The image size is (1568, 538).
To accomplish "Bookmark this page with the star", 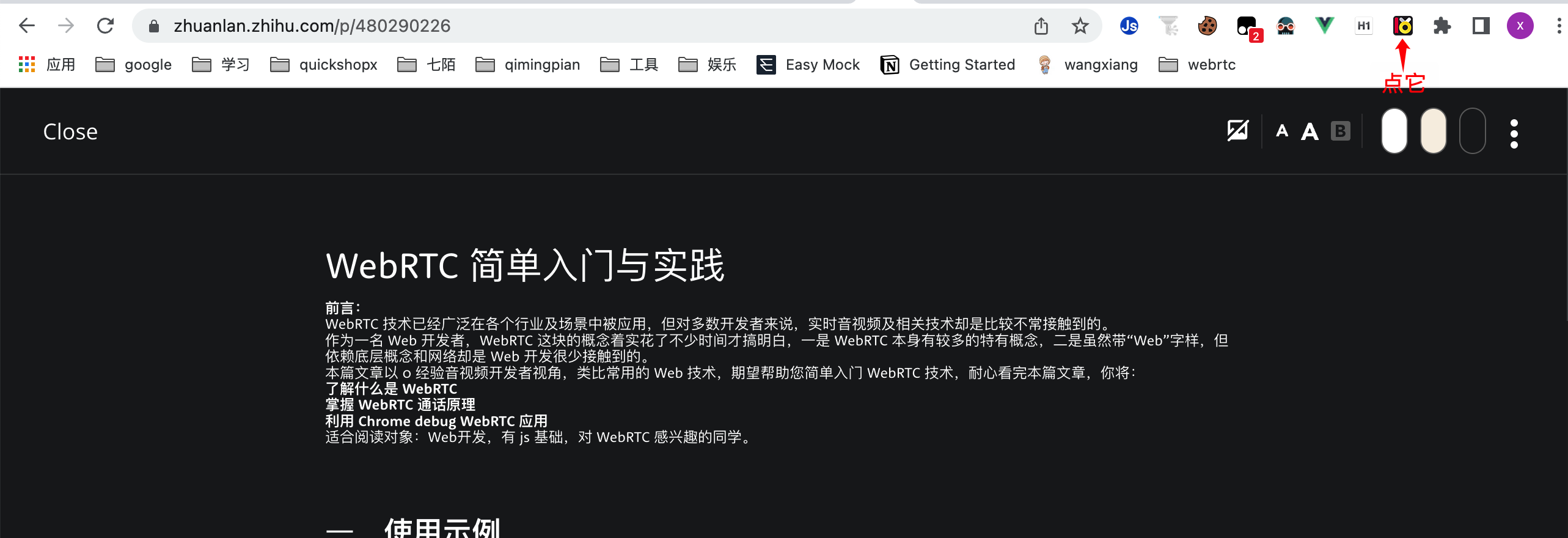I will pos(1080,26).
